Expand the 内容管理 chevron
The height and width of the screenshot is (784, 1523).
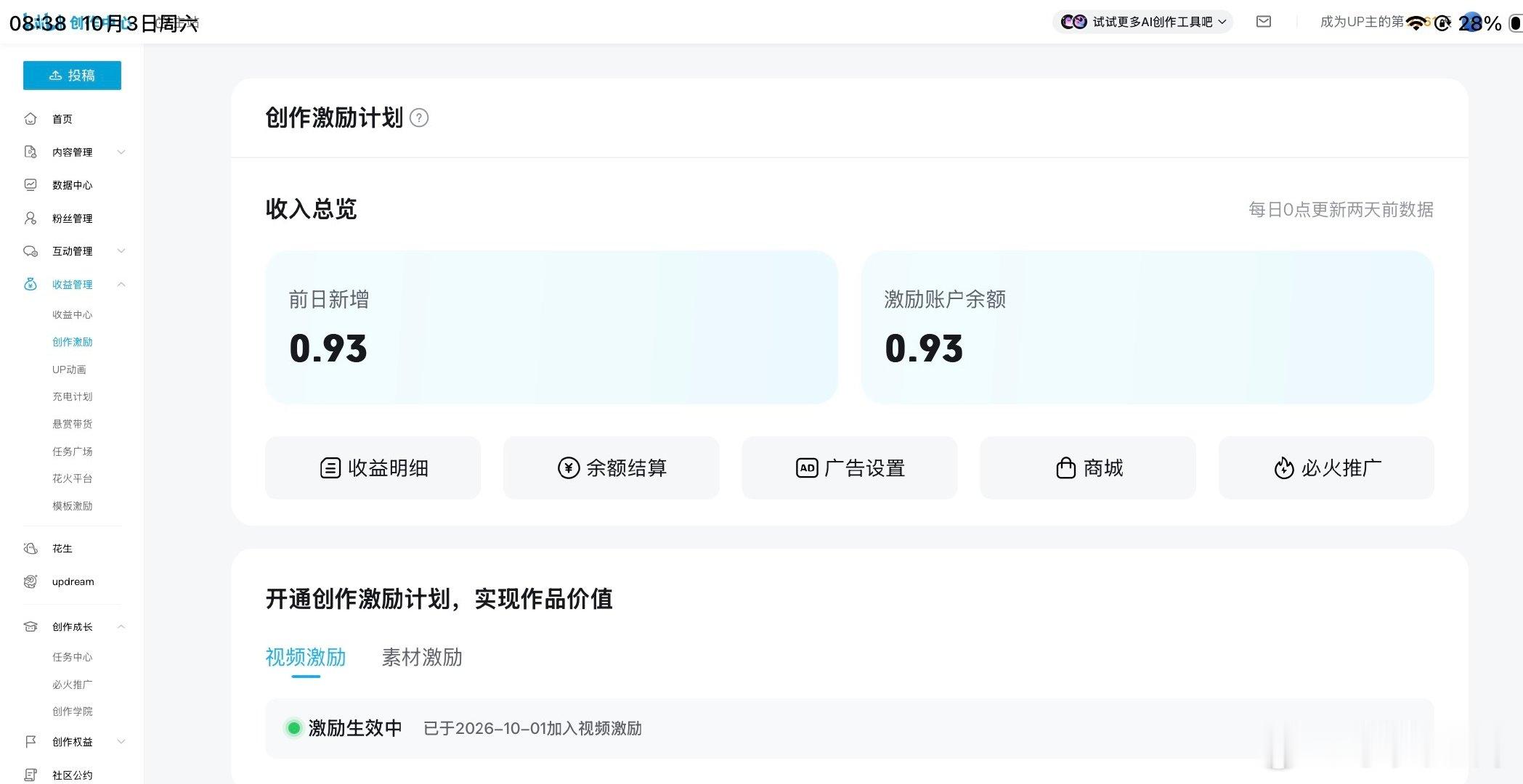121,152
